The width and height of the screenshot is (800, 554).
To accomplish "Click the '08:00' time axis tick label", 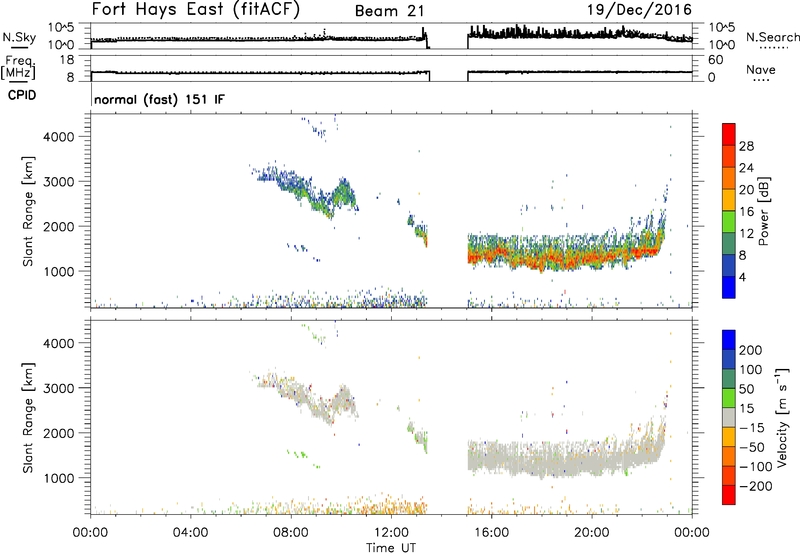I will coord(291,533).
